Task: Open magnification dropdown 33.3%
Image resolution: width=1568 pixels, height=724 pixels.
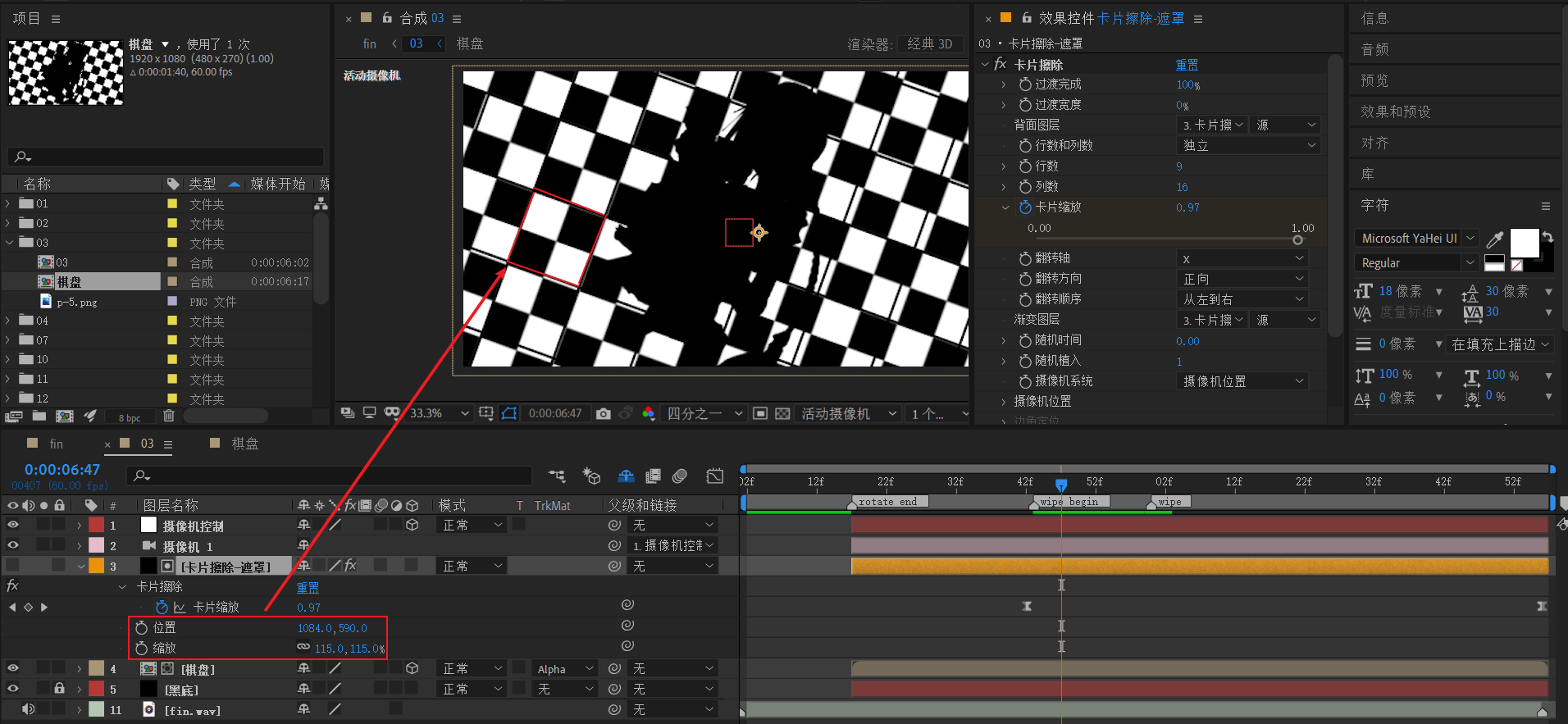Action: (x=439, y=413)
